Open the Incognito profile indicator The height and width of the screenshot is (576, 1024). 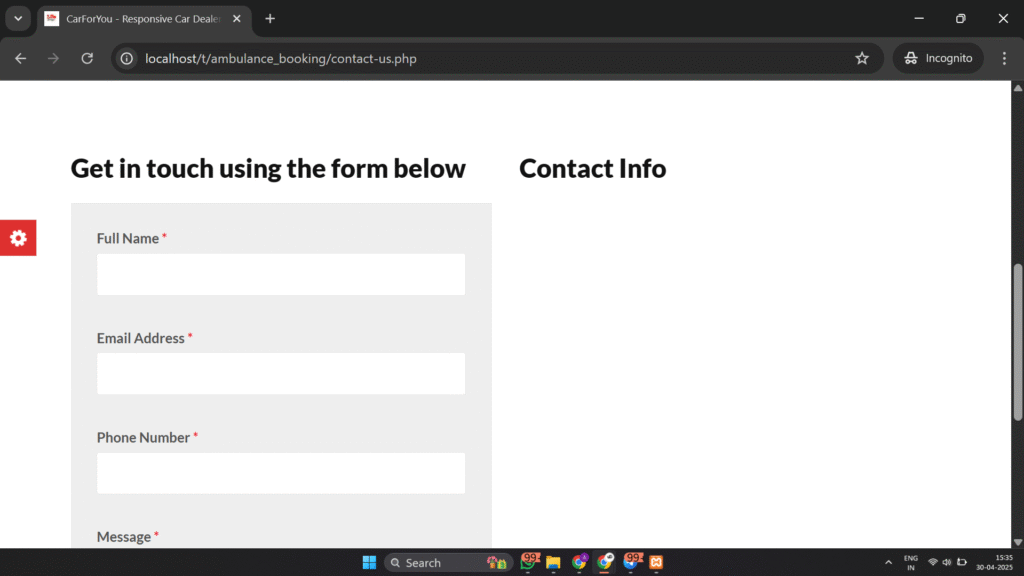938,58
